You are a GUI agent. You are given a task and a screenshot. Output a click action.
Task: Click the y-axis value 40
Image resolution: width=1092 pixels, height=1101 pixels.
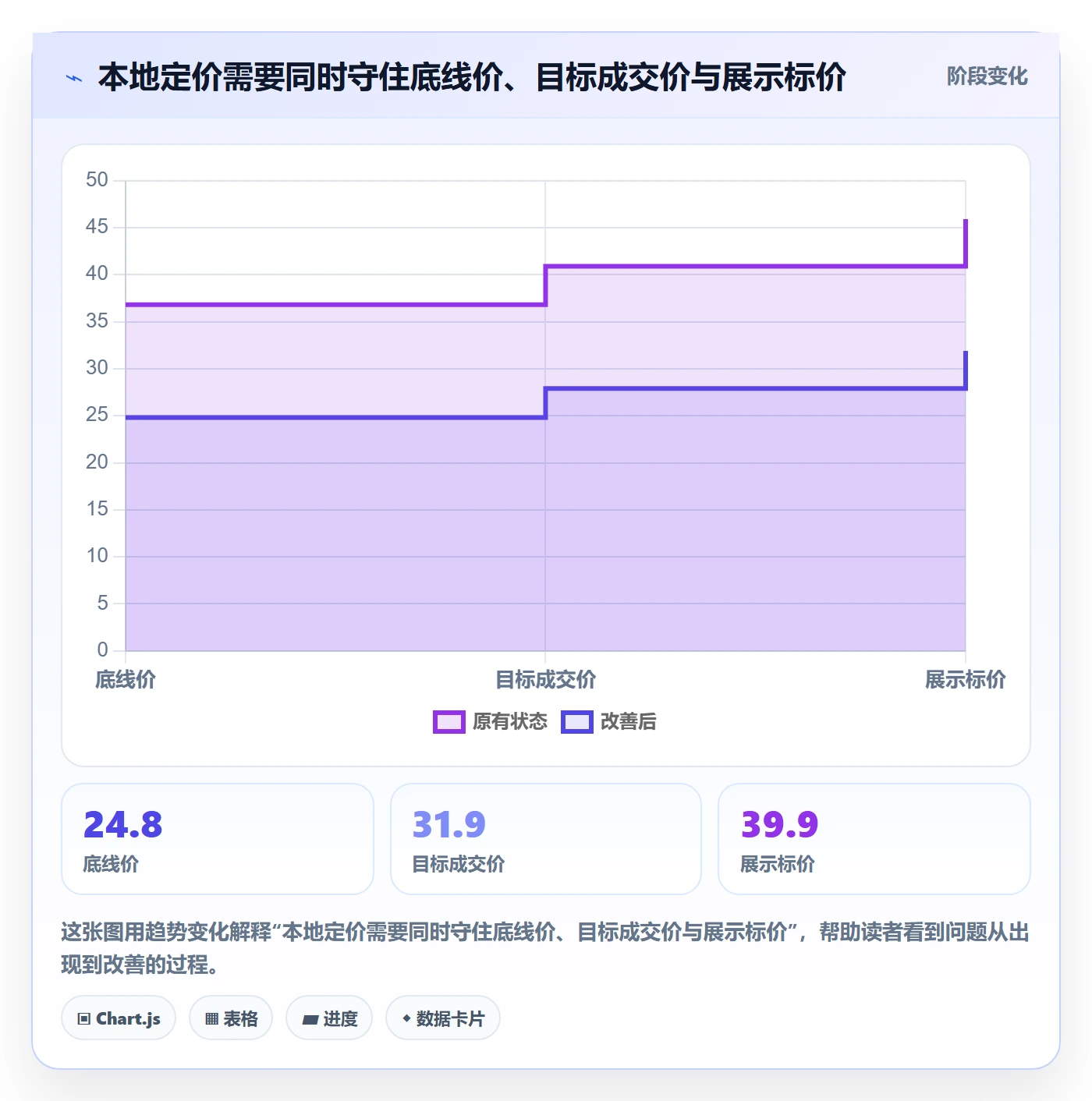97,274
